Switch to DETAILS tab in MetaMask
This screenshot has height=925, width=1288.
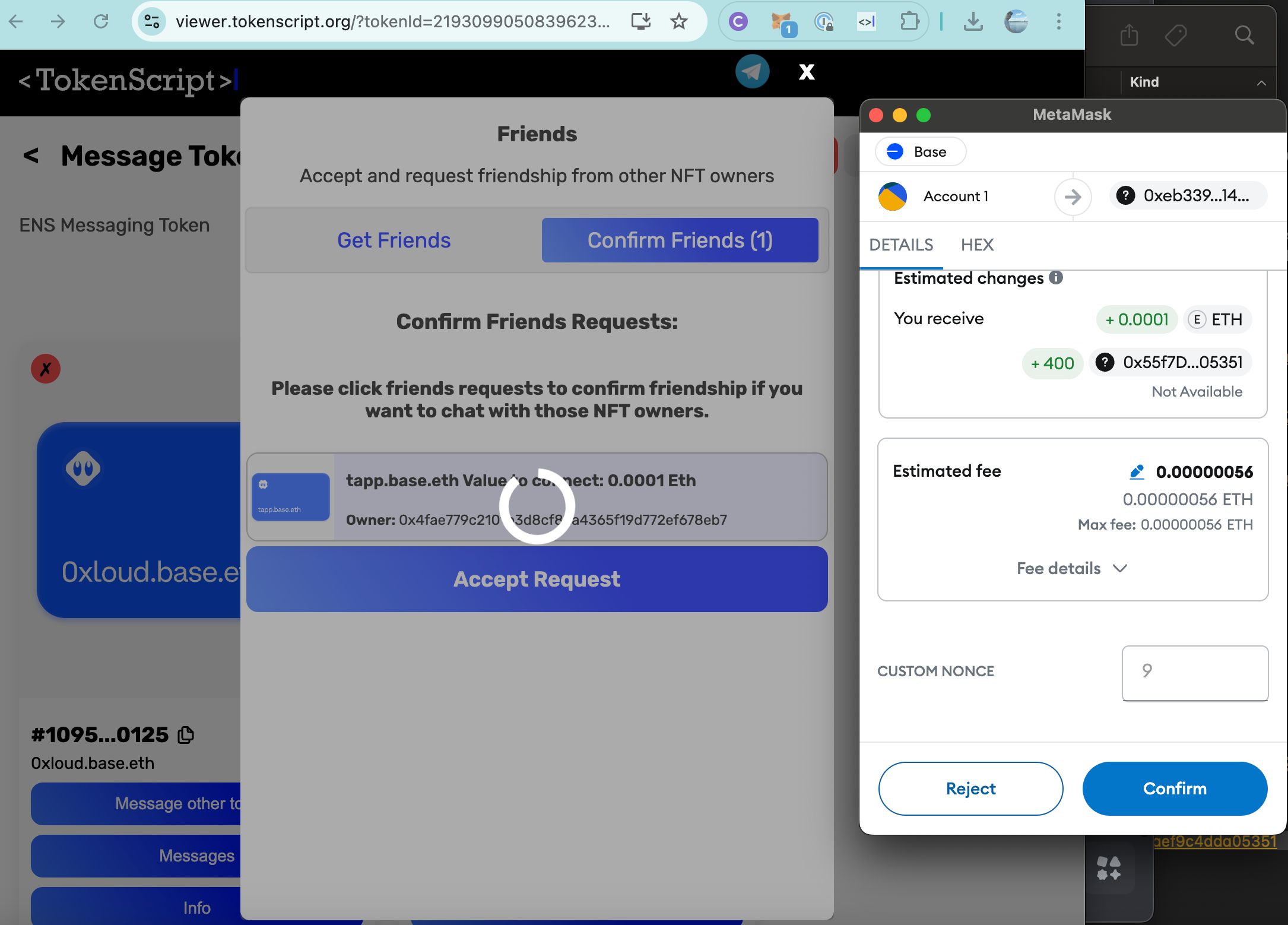tap(901, 244)
